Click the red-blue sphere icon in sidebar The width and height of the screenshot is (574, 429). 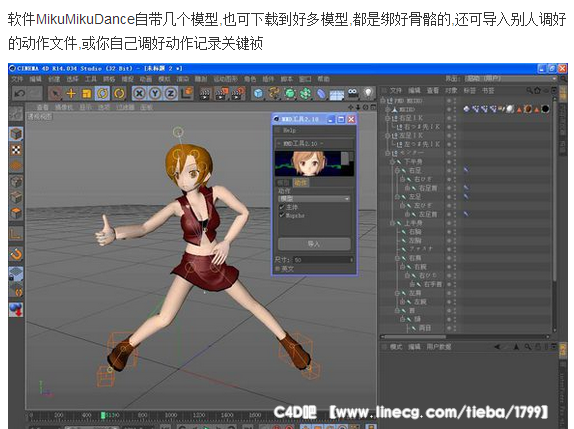[x=16, y=310]
